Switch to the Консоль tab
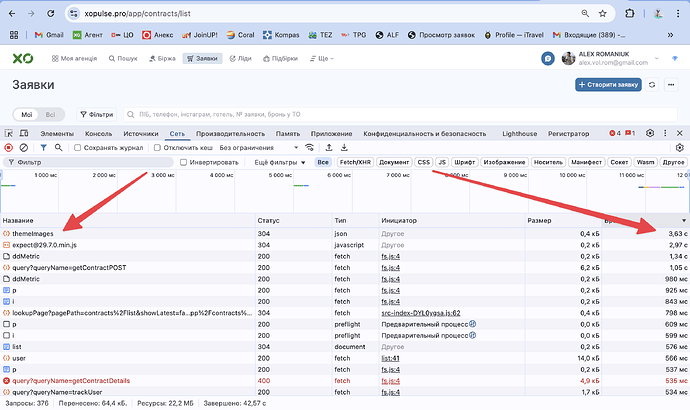 (x=99, y=134)
